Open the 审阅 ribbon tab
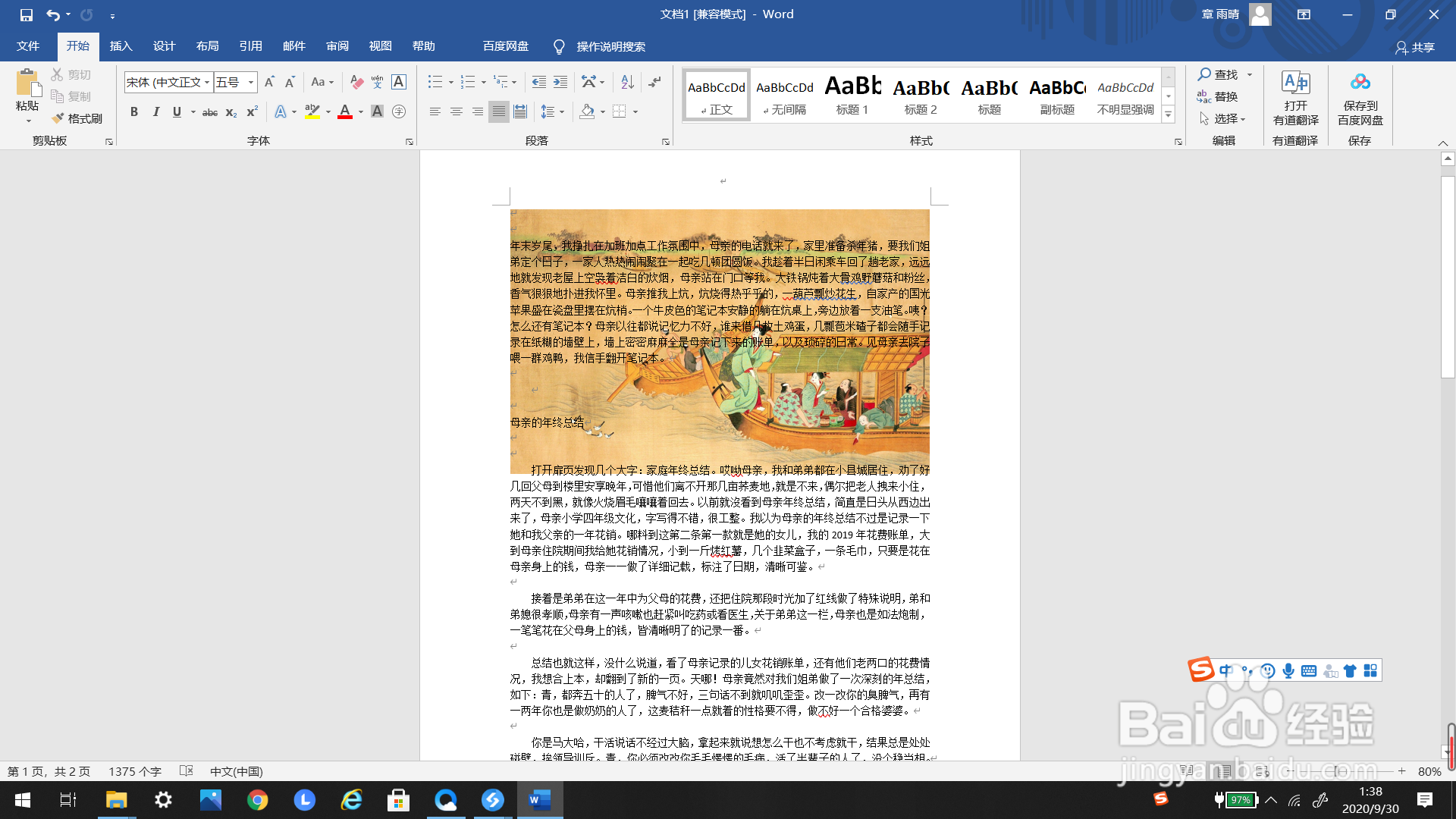 click(x=337, y=46)
